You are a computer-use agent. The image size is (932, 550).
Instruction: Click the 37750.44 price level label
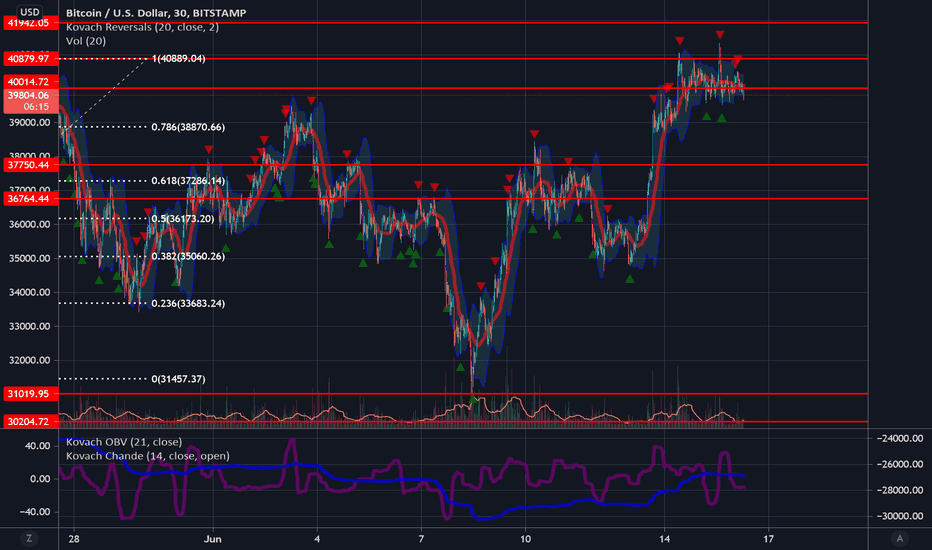[30, 165]
